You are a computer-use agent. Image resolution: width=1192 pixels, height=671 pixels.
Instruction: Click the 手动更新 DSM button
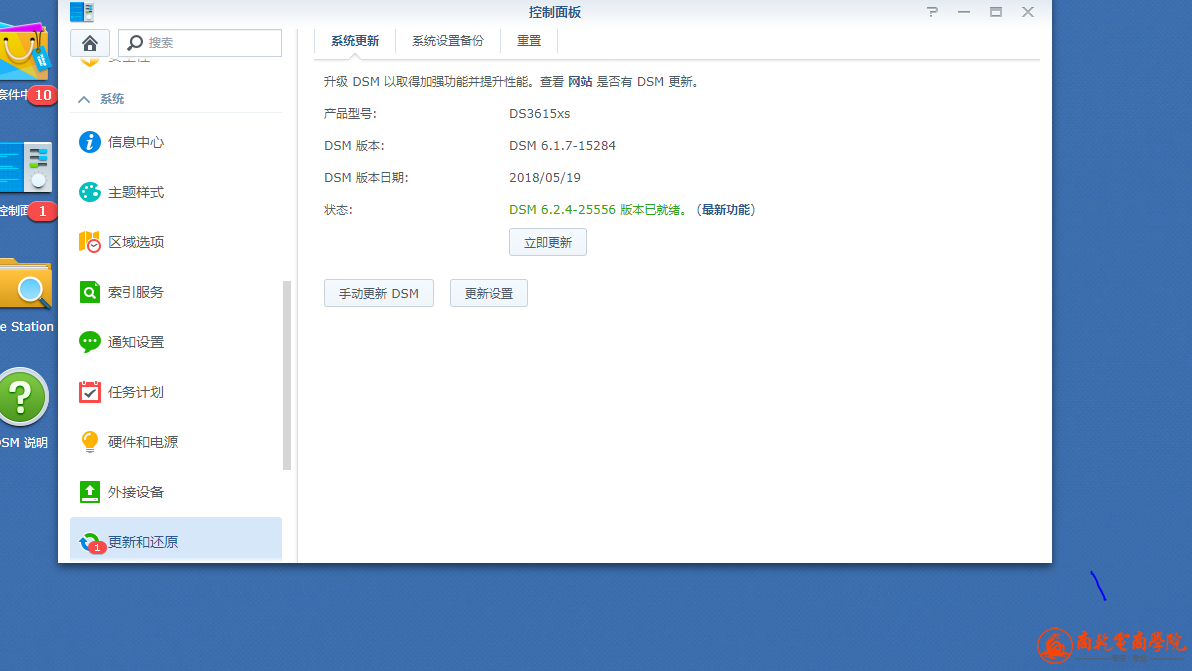click(379, 293)
